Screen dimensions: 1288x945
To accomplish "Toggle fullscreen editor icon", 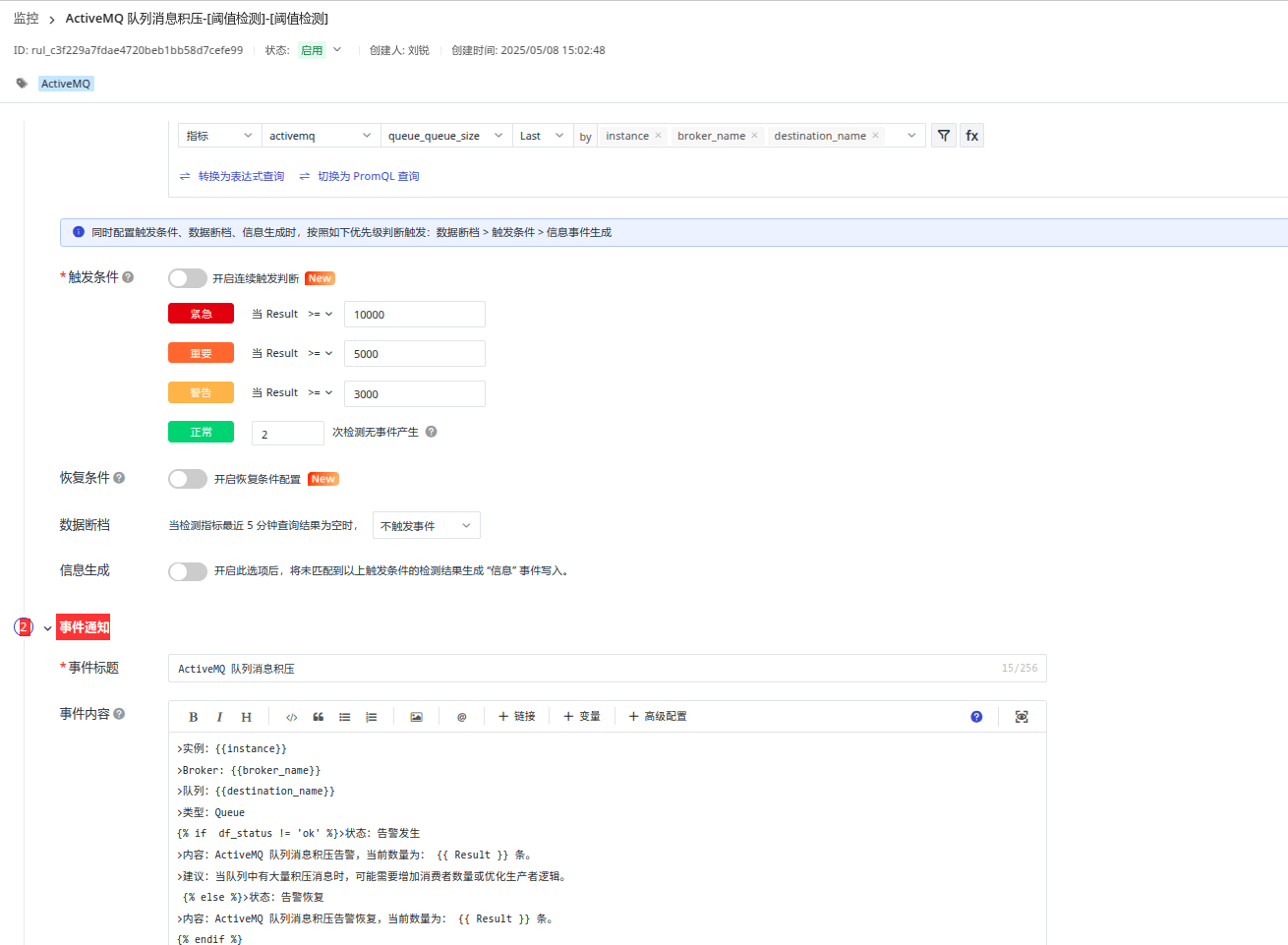I will (x=1022, y=717).
